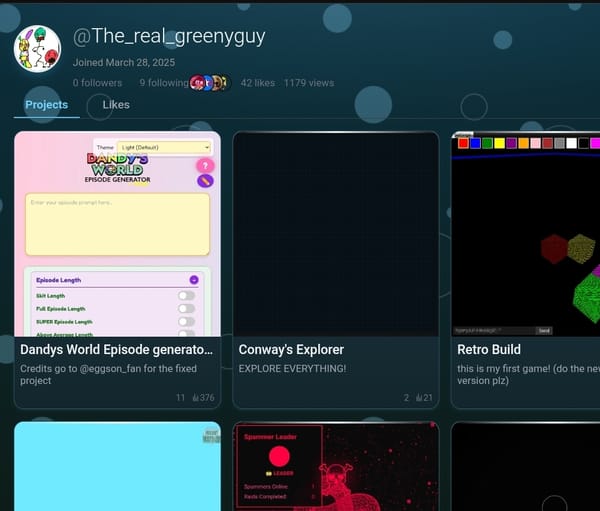
Task: Switch to the Projects tab
Action: point(47,104)
